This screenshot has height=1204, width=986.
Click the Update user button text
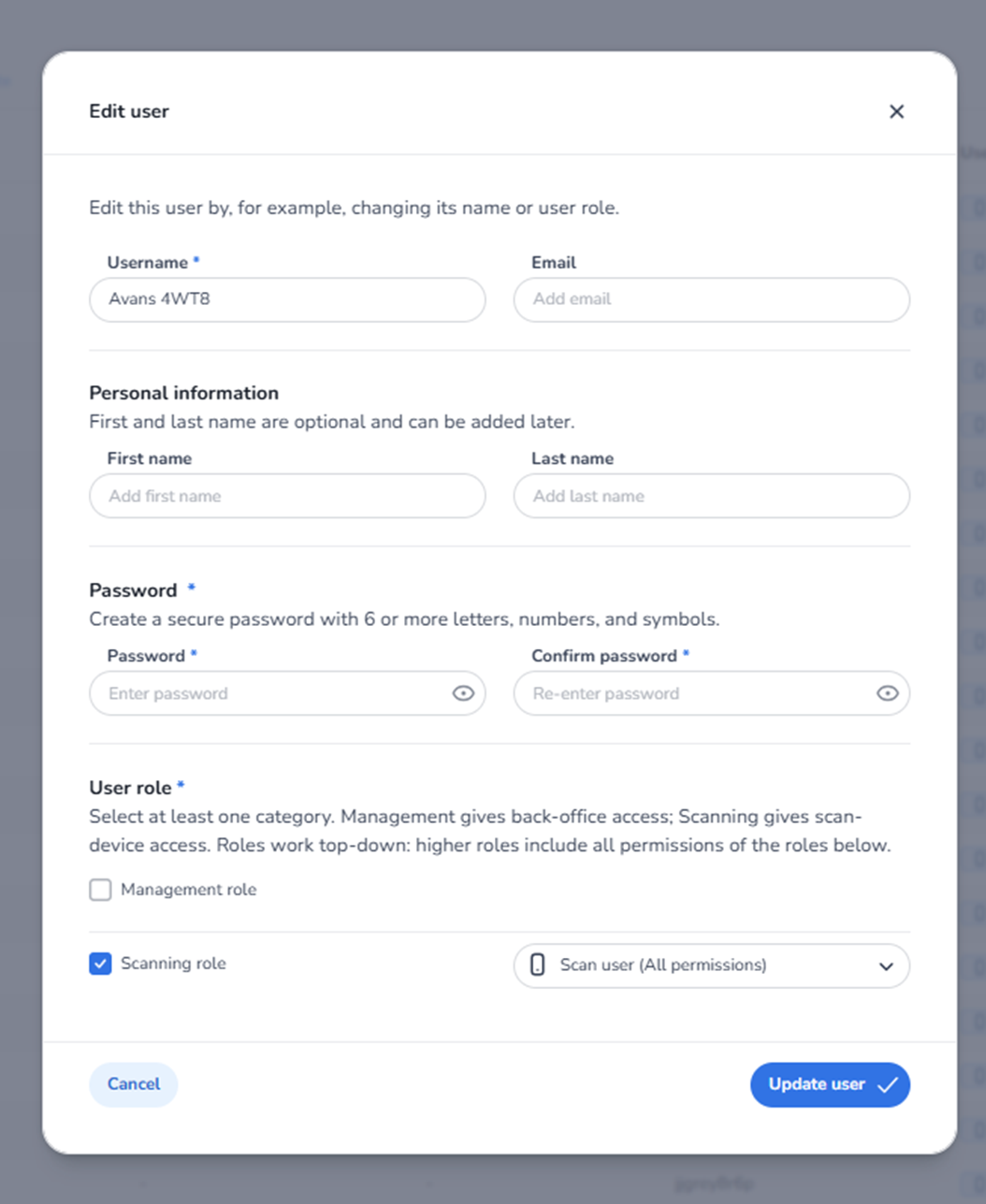click(816, 1084)
